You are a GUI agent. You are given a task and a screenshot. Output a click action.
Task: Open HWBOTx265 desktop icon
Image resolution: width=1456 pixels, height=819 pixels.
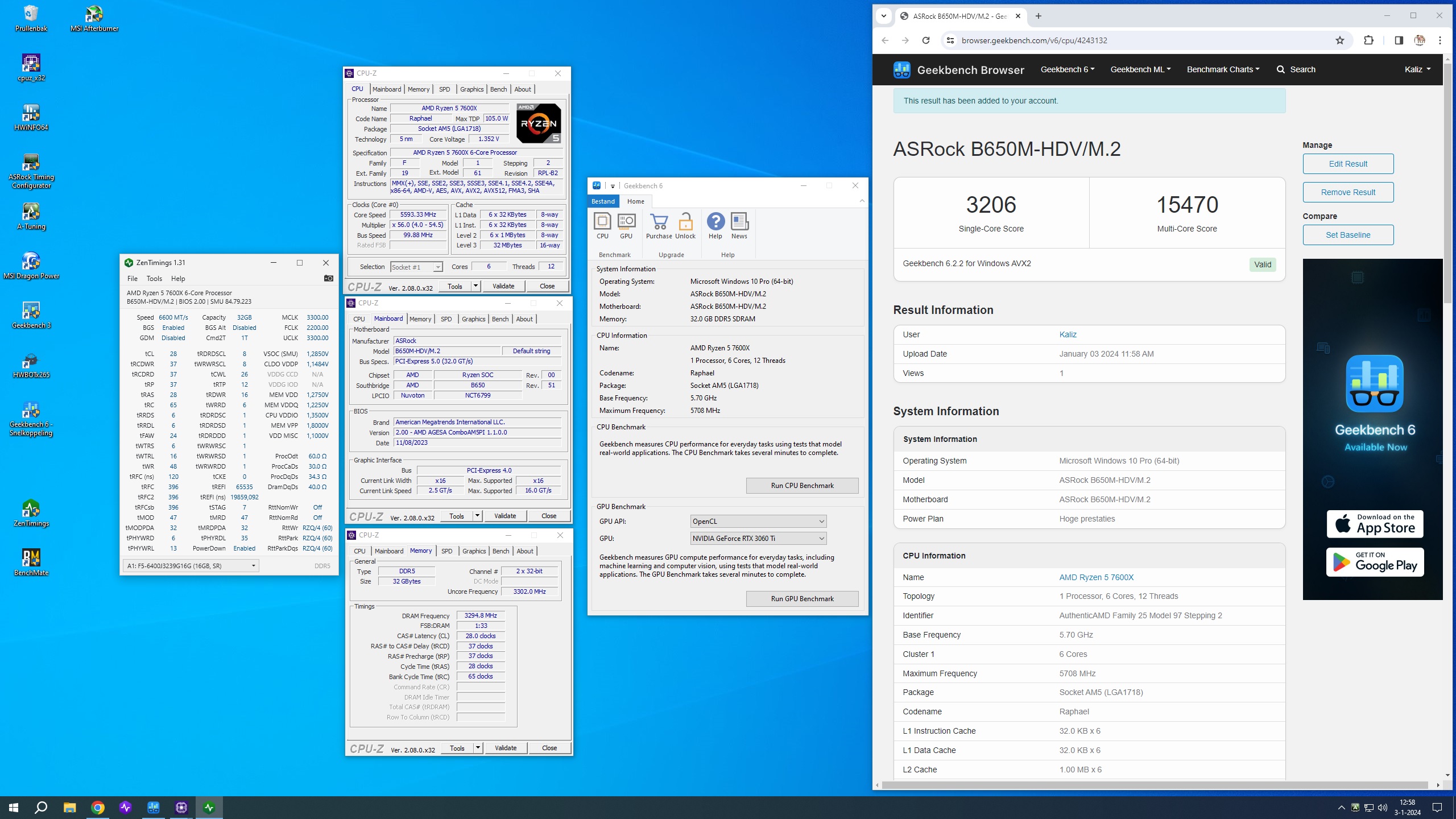point(31,365)
